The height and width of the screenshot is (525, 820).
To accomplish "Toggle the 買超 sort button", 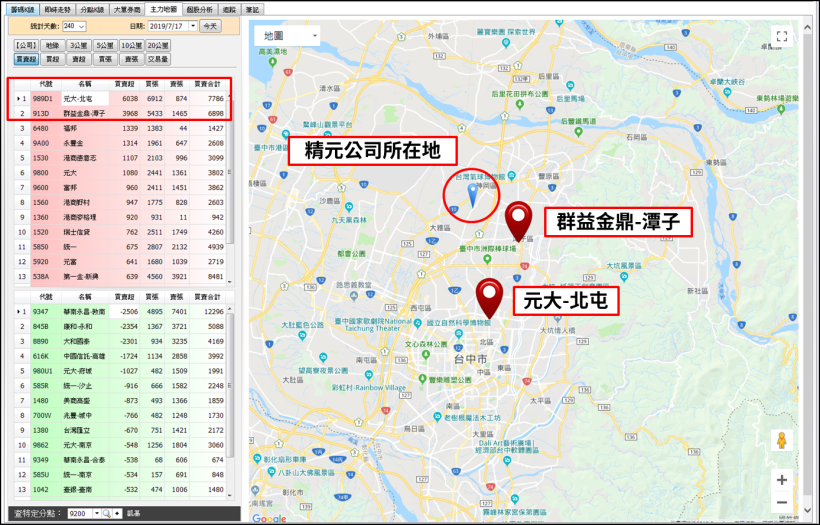I will point(52,59).
